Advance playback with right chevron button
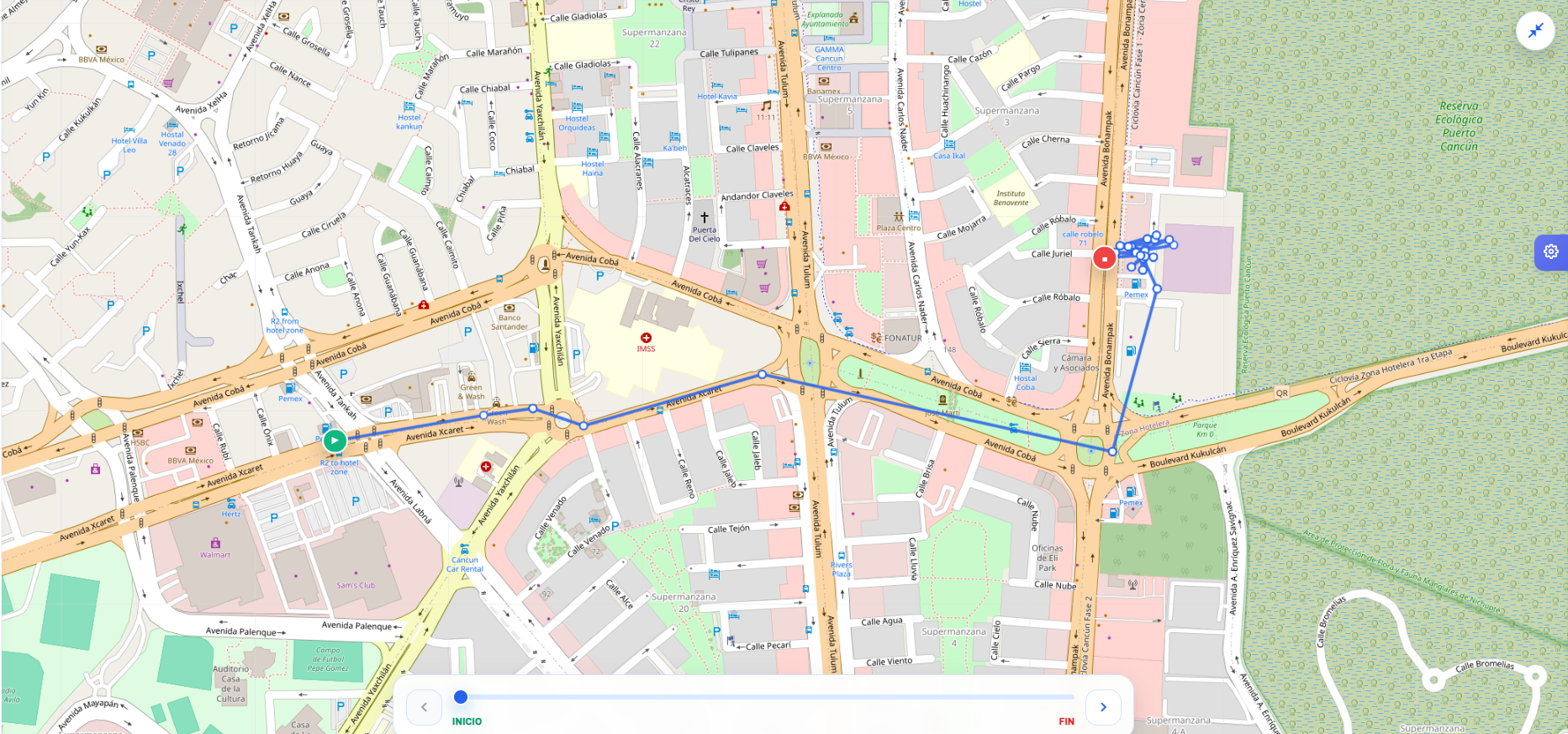Viewport: 1568px width, 734px height. pyautogui.click(x=1103, y=707)
